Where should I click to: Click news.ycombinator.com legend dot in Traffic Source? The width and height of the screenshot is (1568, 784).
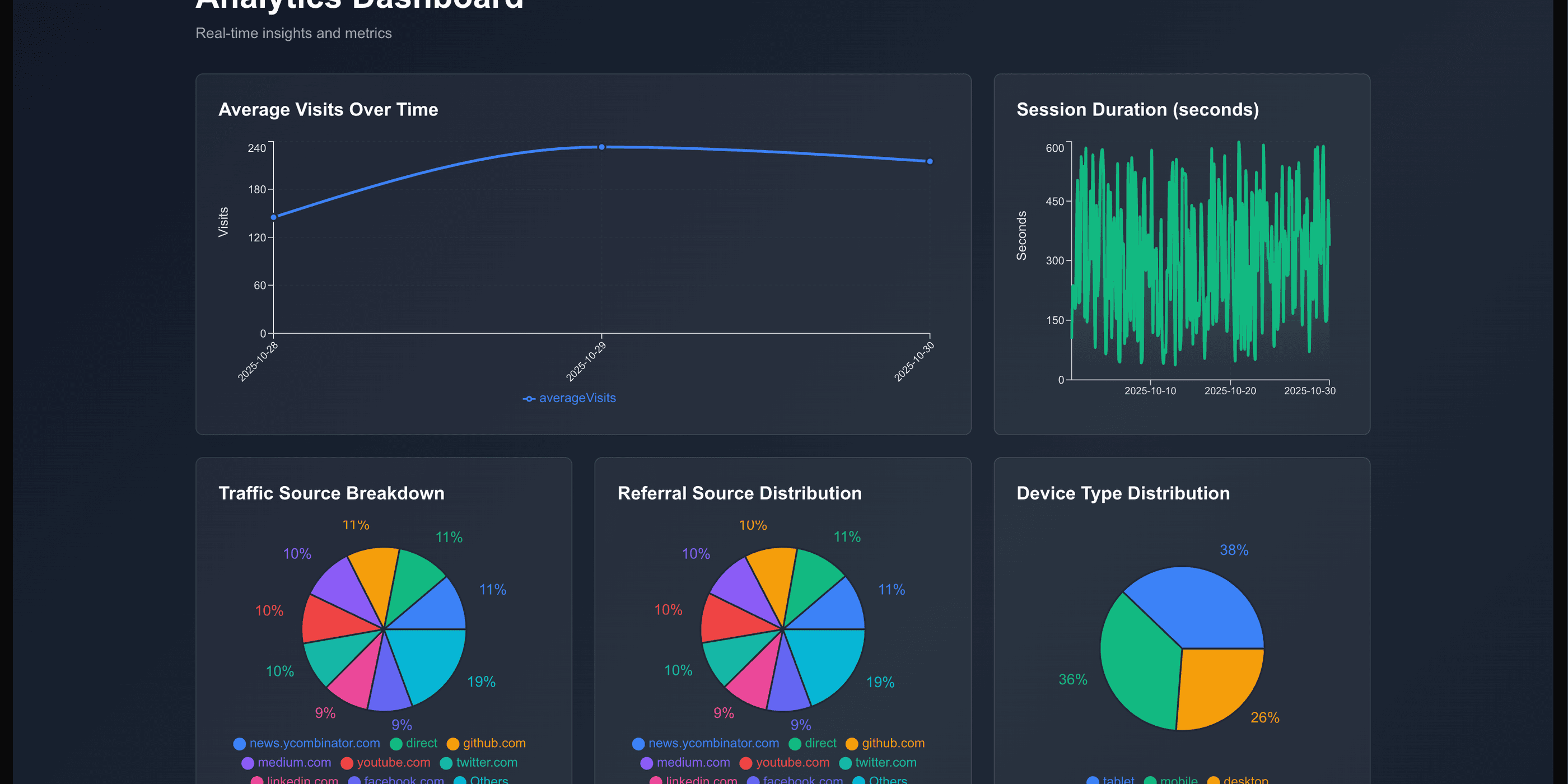pos(239,744)
